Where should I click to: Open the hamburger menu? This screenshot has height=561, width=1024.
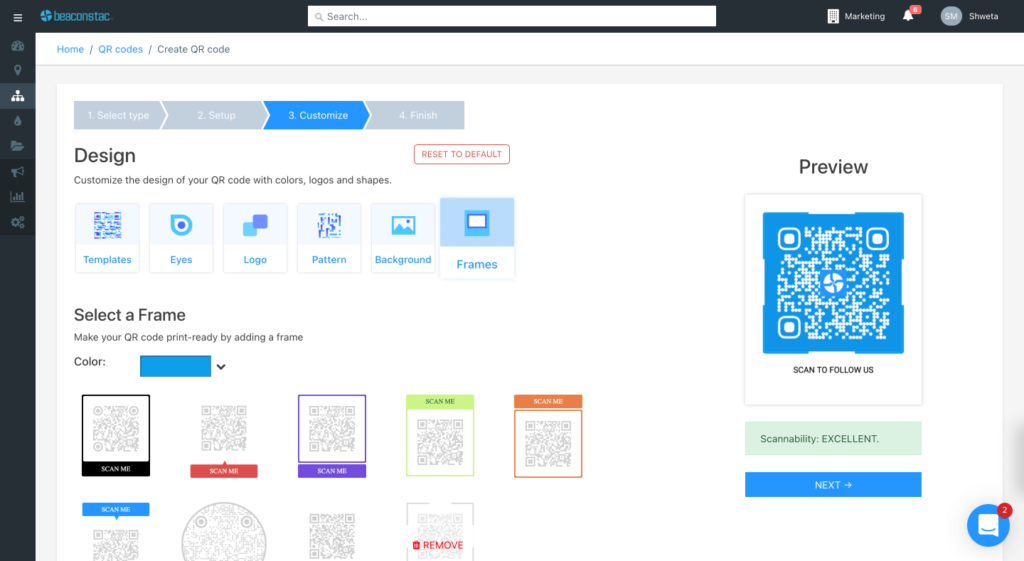[x=18, y=18]
